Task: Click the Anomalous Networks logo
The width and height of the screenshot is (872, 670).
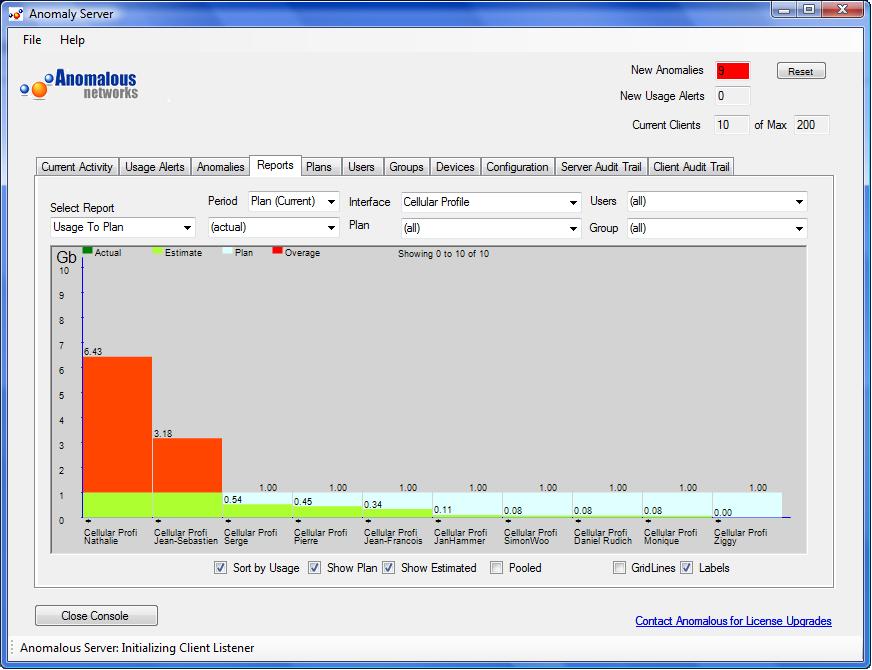Action: [x=79, y=84]
